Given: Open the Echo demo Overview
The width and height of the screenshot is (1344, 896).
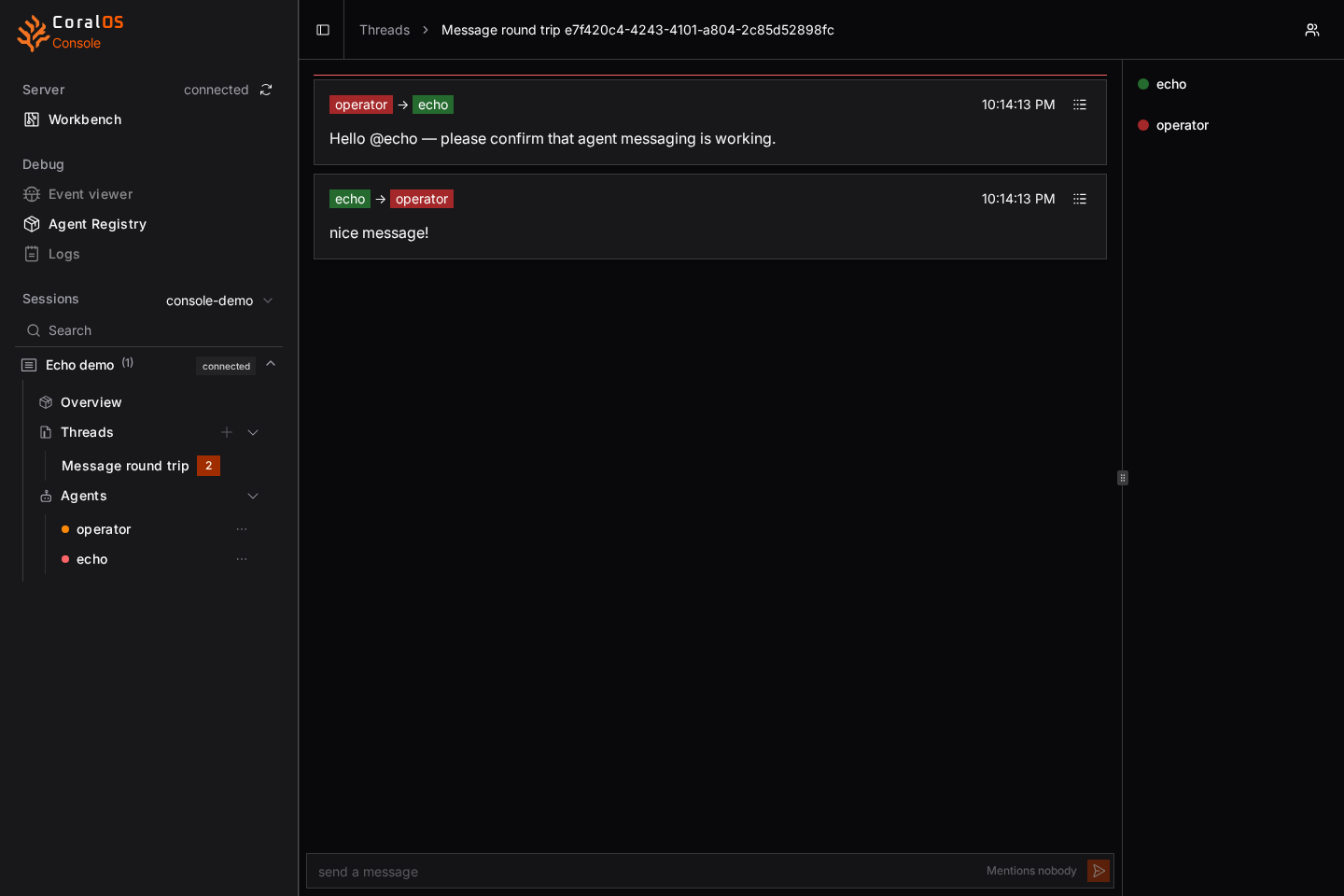Looking at the screenshot, I should 91,402.
